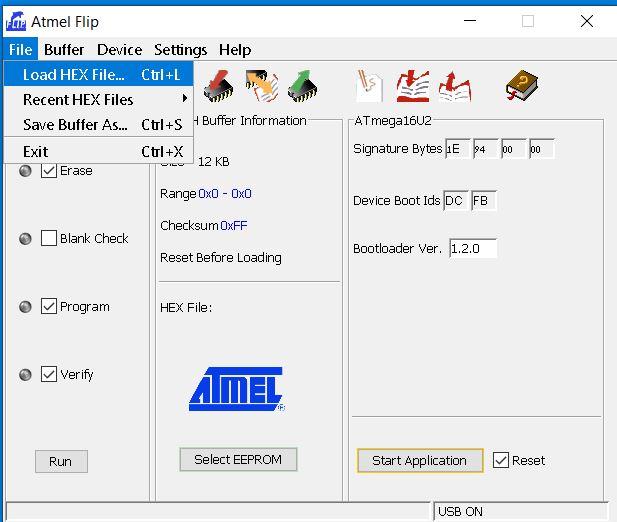Click the Device Boot Ids DC field

tap(456, 201)
